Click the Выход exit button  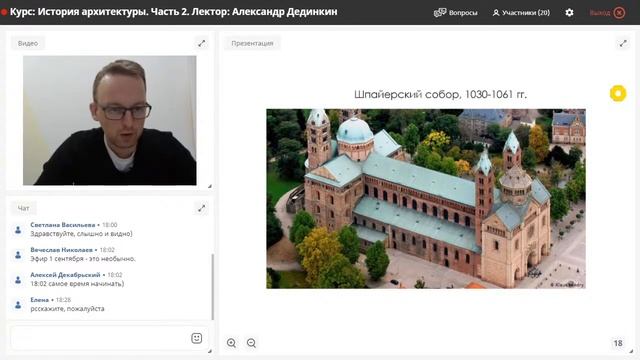tap(607, 13)
